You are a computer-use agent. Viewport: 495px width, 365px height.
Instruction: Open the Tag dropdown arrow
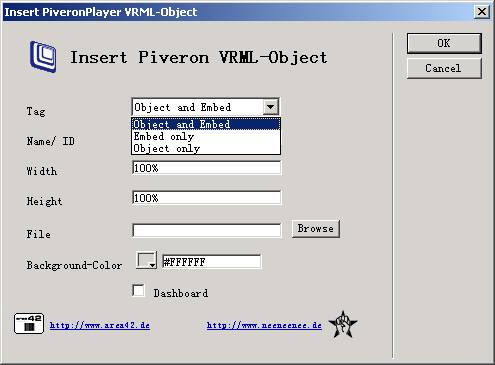(x=271, y=107)
